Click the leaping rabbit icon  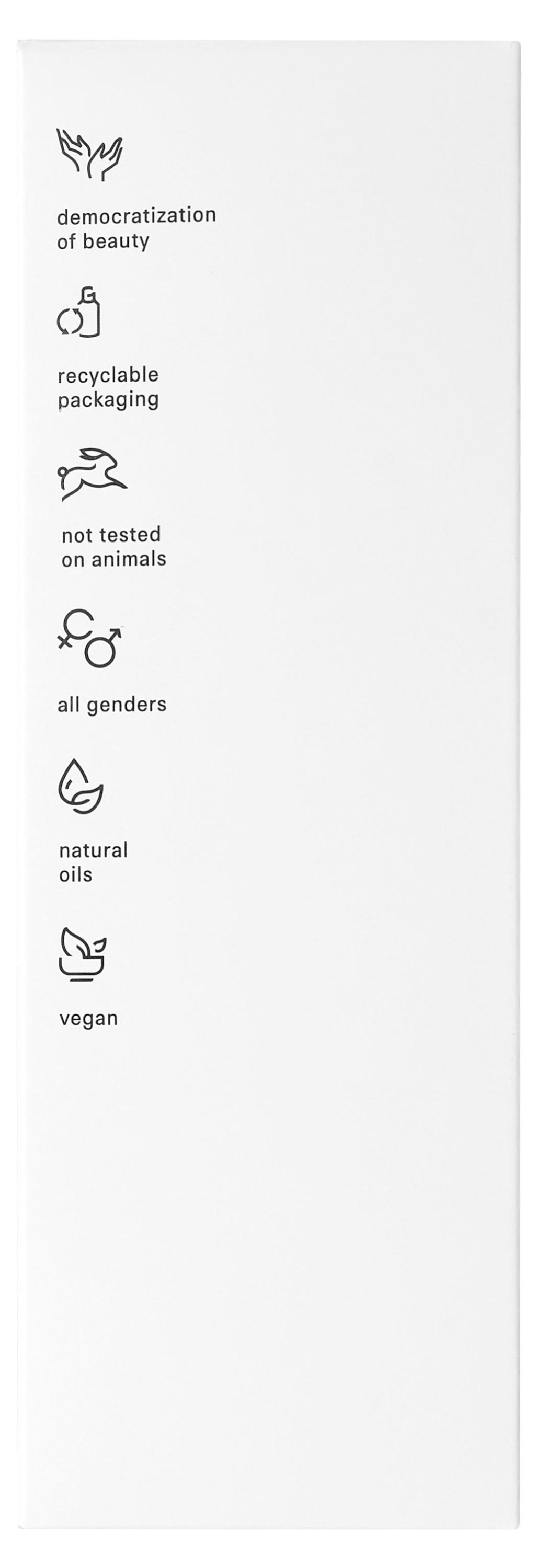pyautogui.click(x=92, y=474)
